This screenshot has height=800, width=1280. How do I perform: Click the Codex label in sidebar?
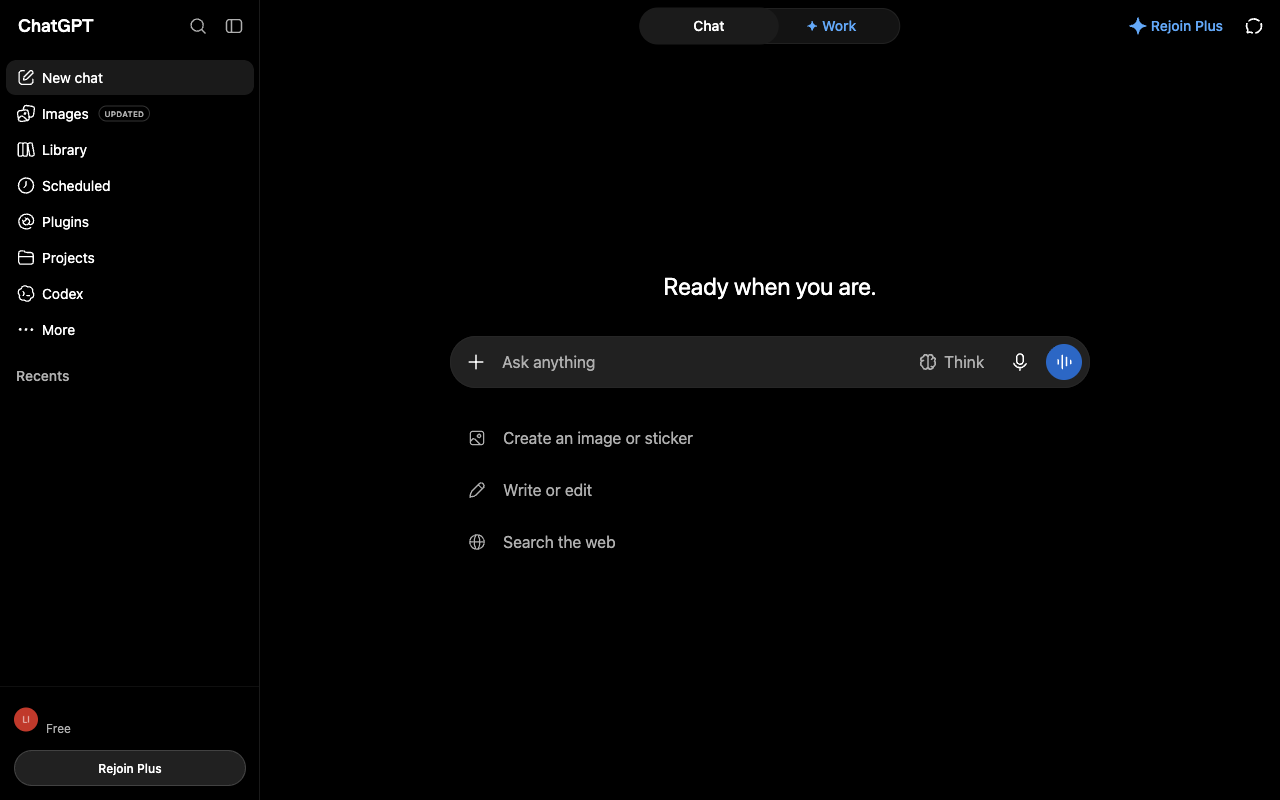[62, 294]
